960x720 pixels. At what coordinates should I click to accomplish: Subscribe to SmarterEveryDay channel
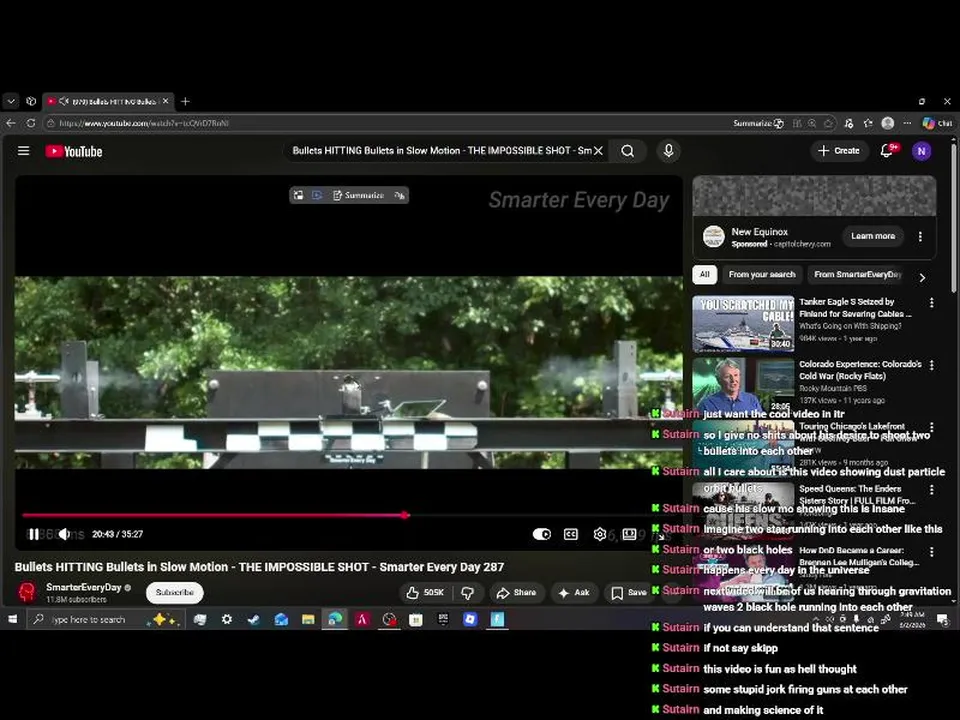tap(174, 593)
